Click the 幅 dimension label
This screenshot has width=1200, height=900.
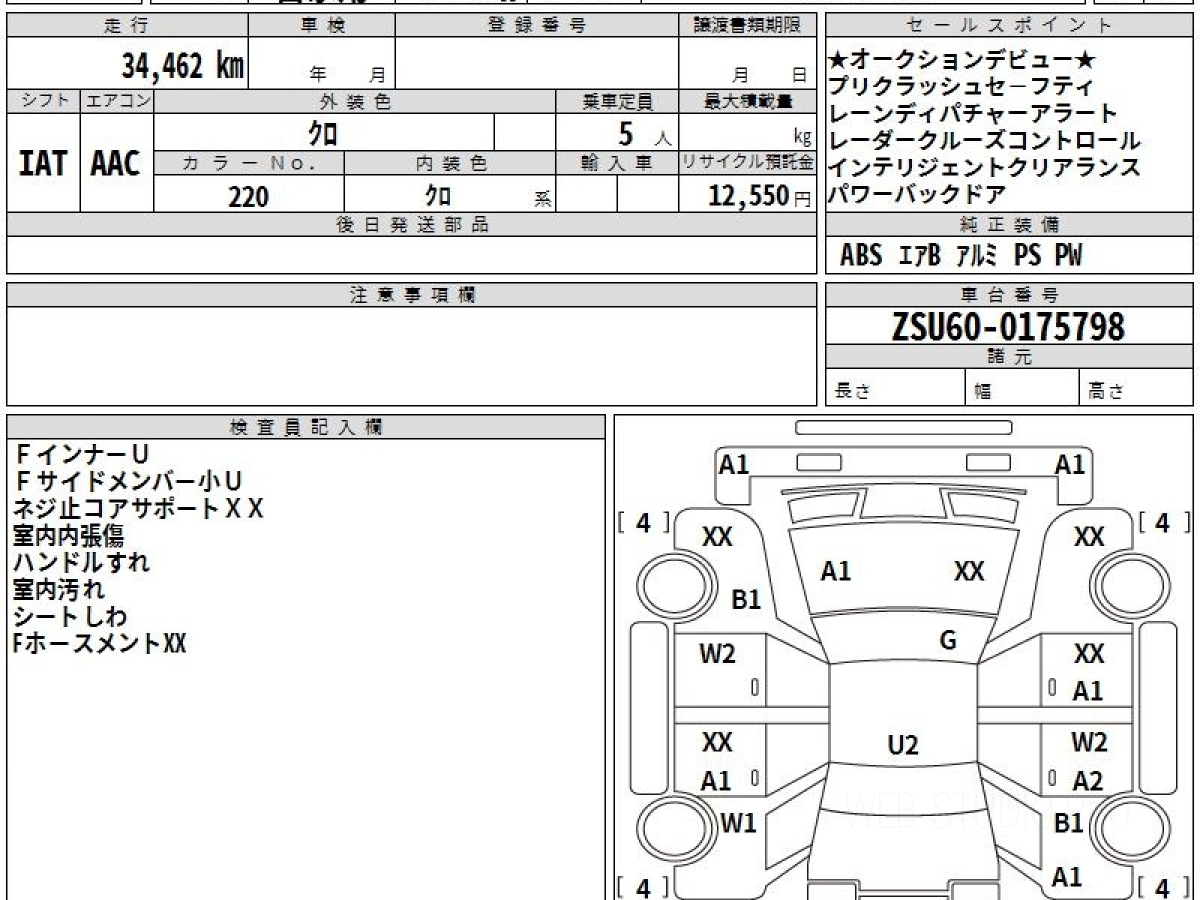click(x=983, y=392)
